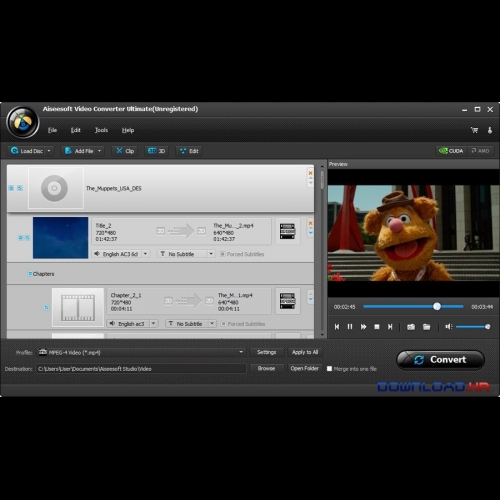Skip to next item in preview
Viewport: 500px width, 500px height.
tap(390, 327)
